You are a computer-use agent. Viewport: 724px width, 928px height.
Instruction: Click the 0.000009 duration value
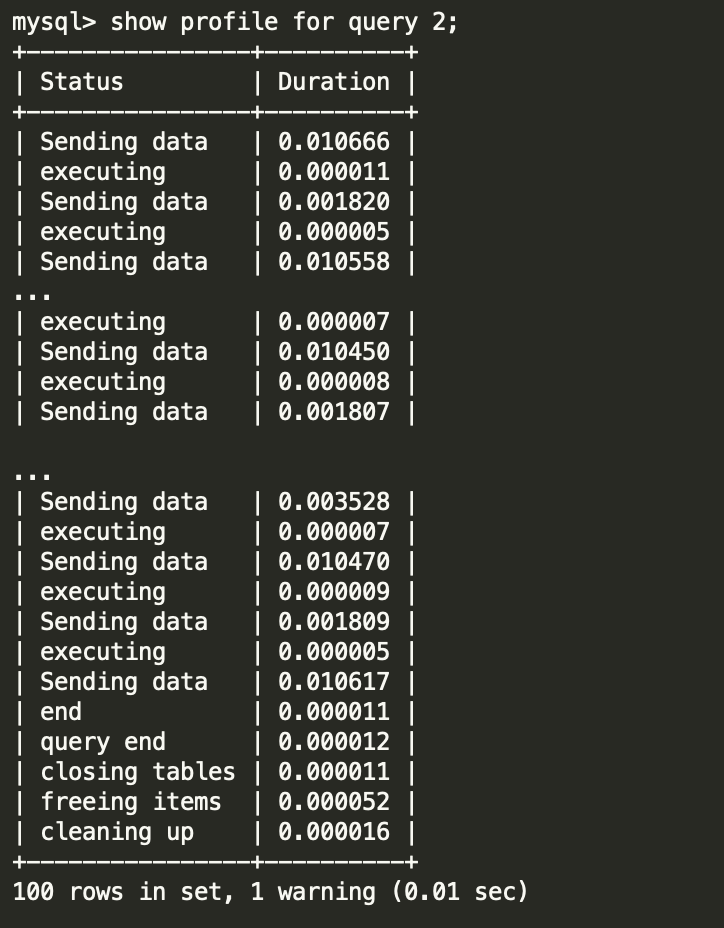point(333,592)
